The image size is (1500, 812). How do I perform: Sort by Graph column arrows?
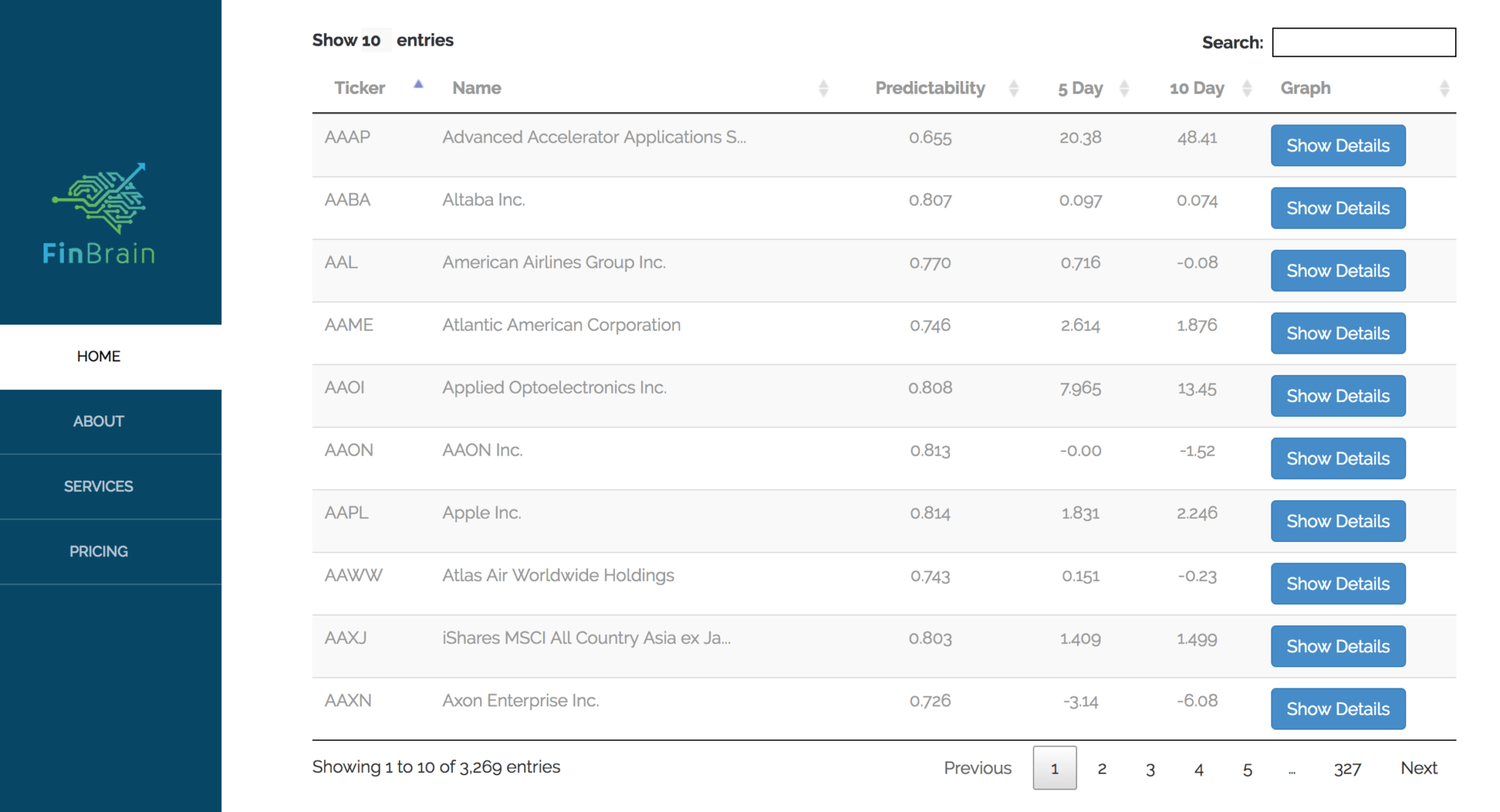tap(1444, 88)
